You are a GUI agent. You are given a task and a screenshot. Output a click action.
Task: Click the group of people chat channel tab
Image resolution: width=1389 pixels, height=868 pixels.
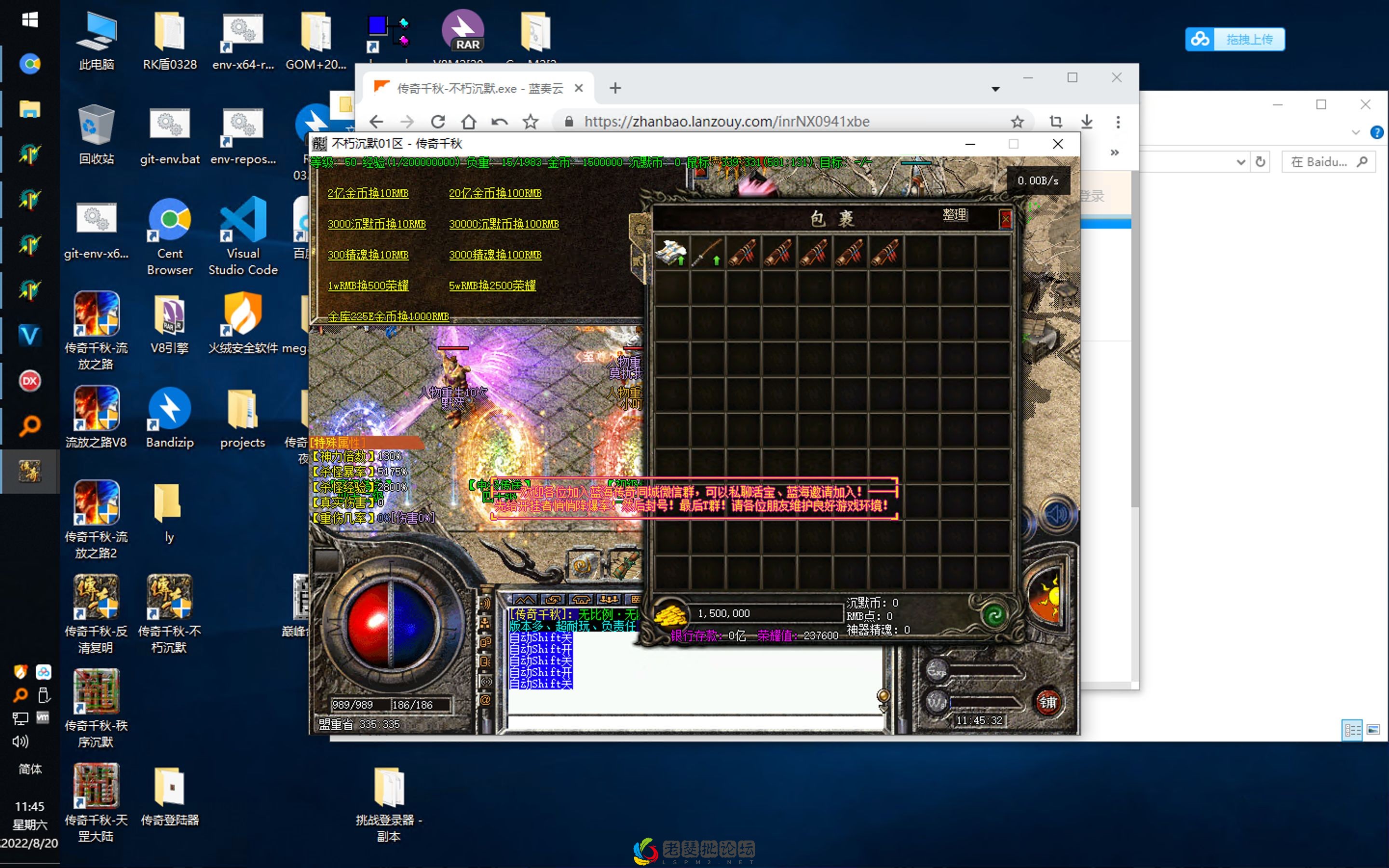click(609, 600)
